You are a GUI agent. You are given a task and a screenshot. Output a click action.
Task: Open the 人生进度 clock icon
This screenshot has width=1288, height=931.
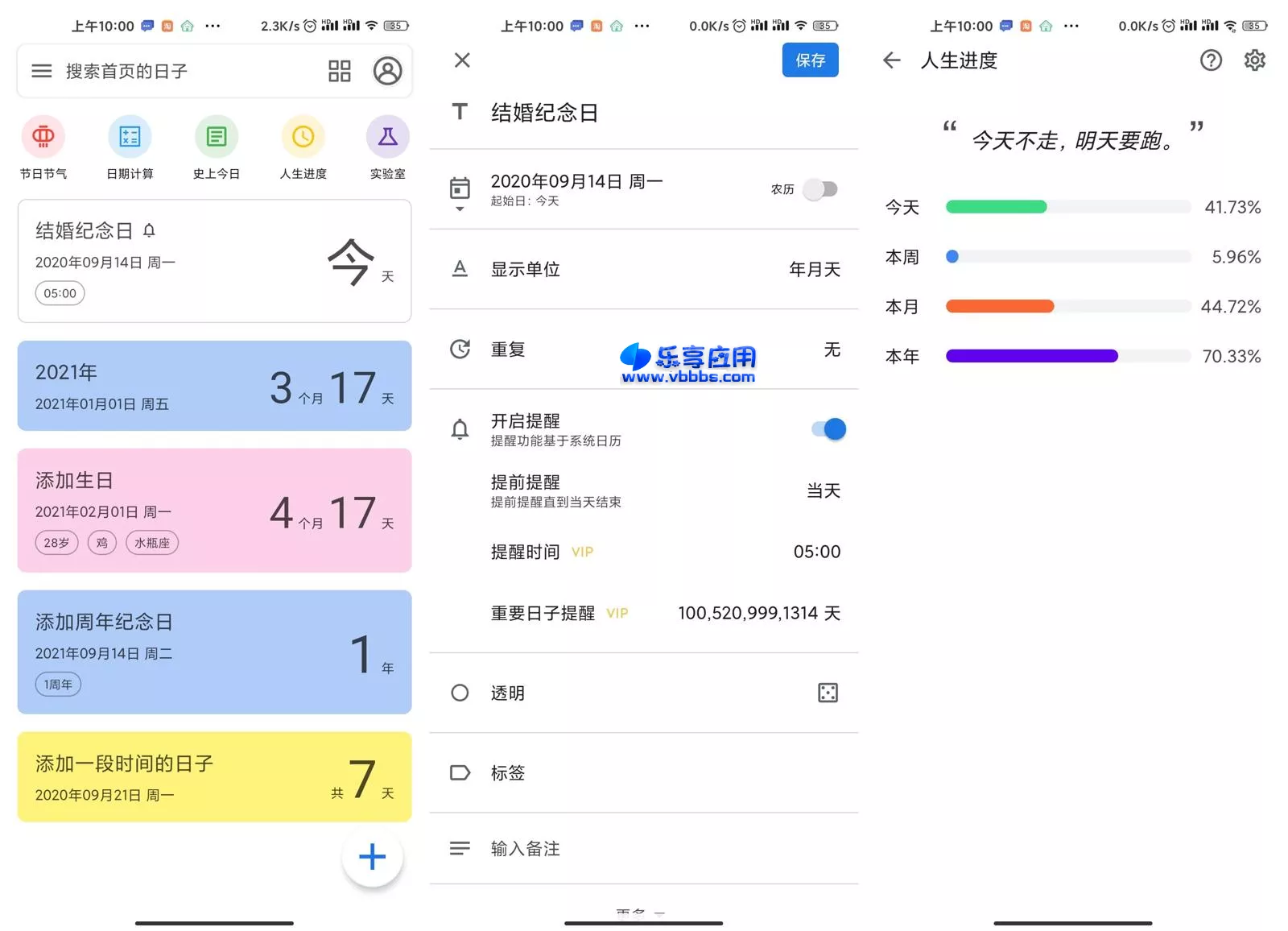302,137
